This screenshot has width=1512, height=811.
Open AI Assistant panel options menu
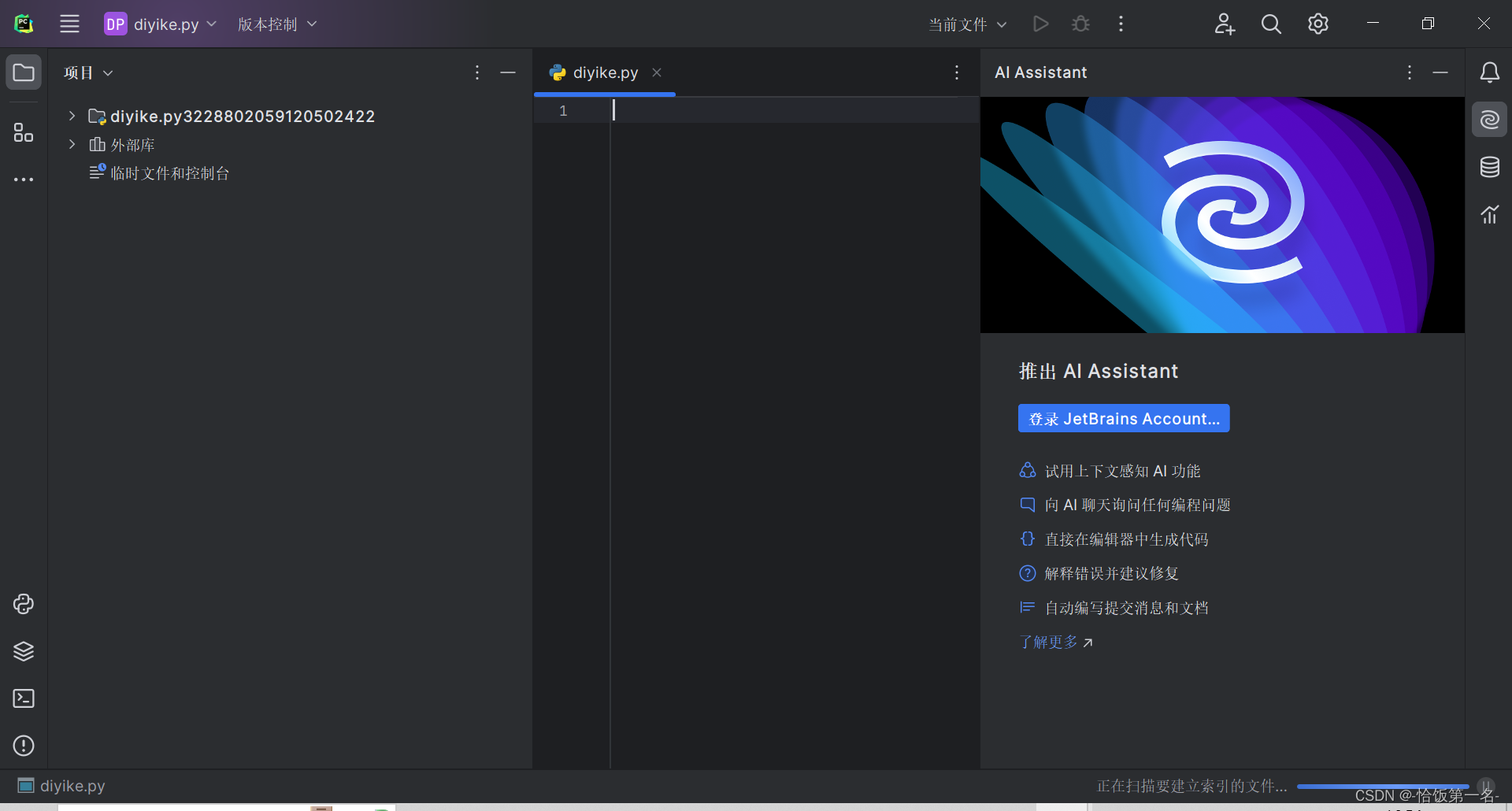(x=1410, y=72)
